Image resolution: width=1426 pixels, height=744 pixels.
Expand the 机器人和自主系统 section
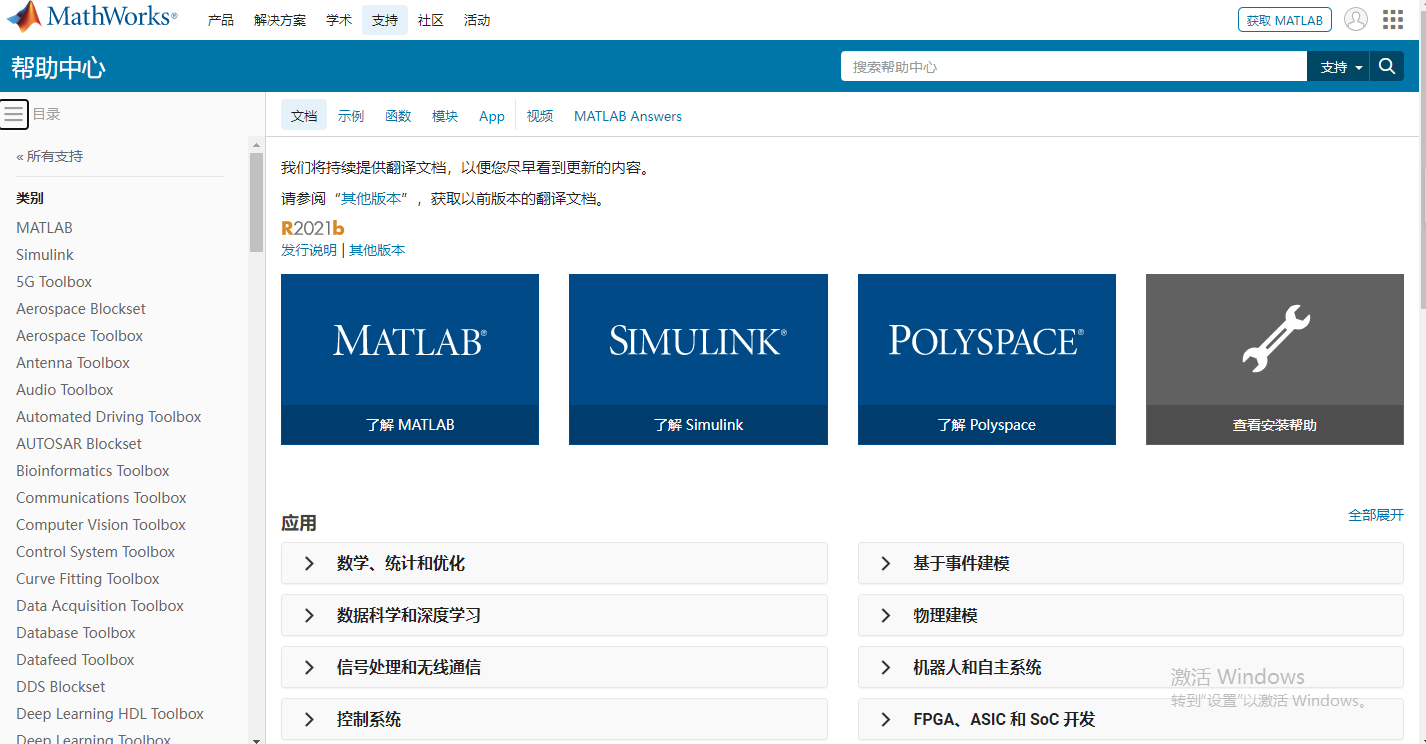point(1131,667)
